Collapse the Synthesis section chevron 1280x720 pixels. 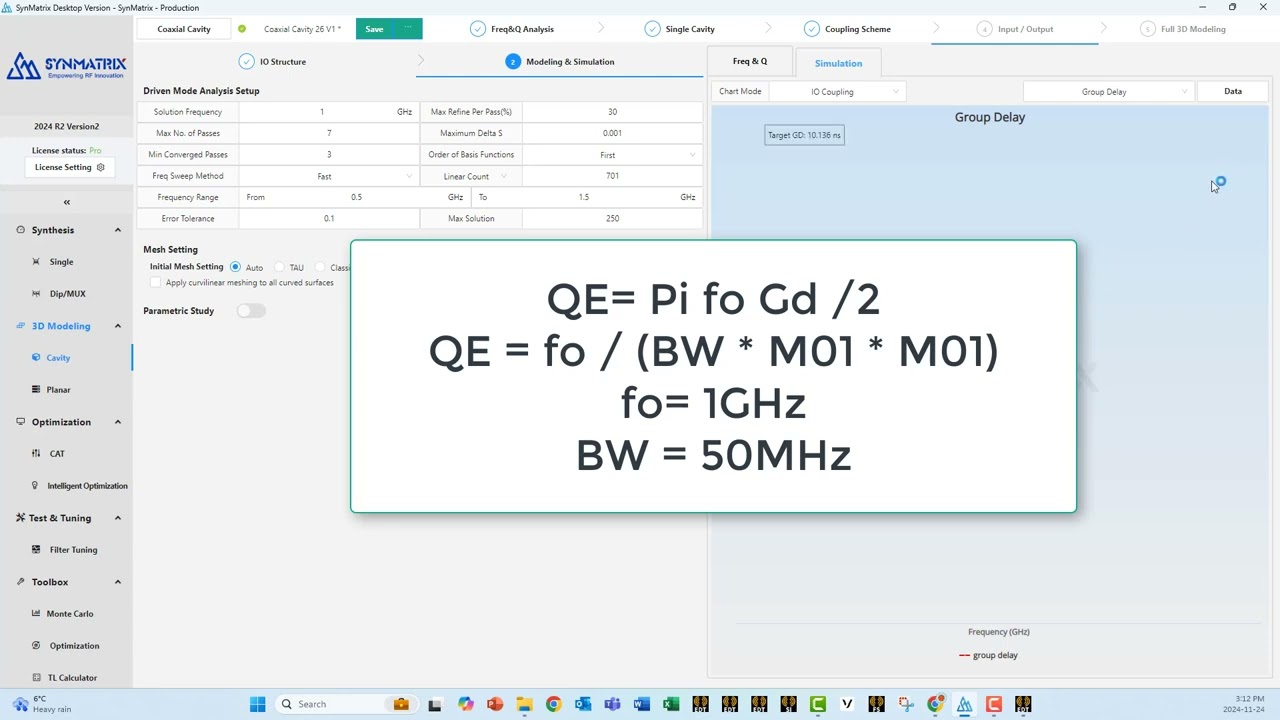(117, 230)
